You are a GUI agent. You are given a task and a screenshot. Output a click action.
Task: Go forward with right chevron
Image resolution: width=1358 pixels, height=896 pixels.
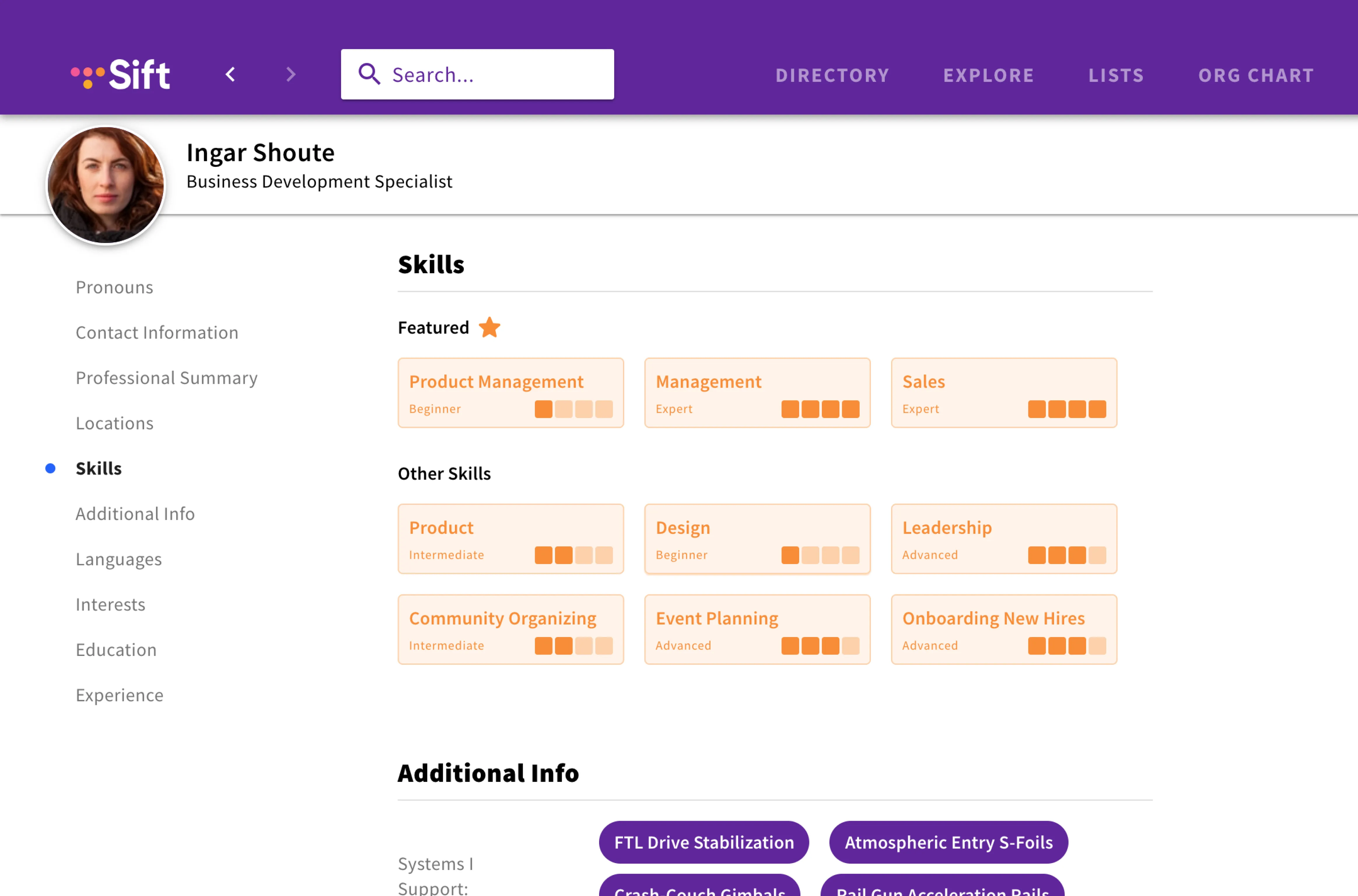coord(291,74)
